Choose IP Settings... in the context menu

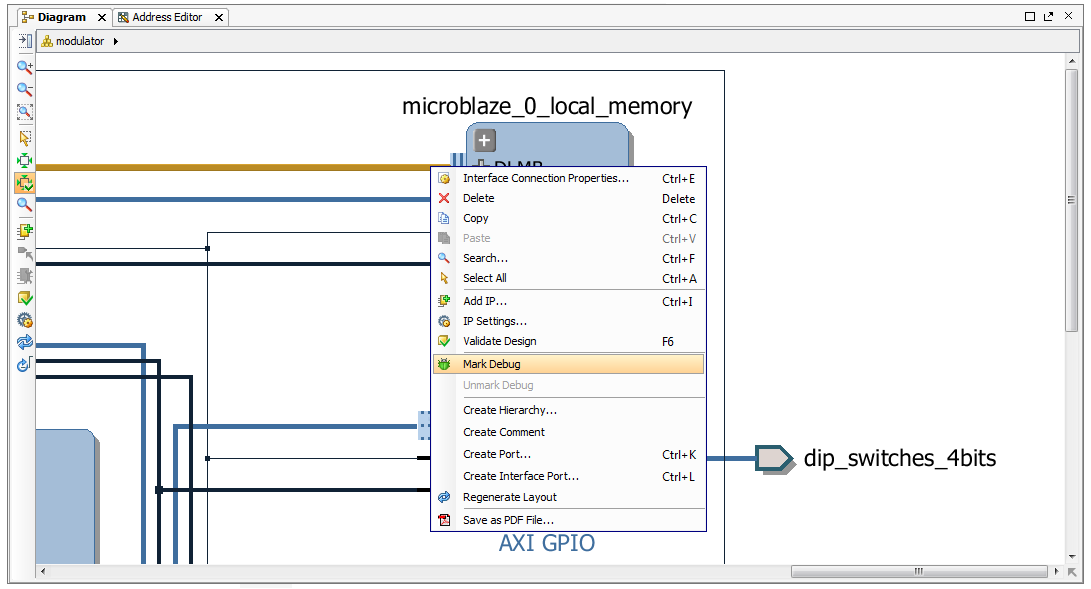(568, 321)
